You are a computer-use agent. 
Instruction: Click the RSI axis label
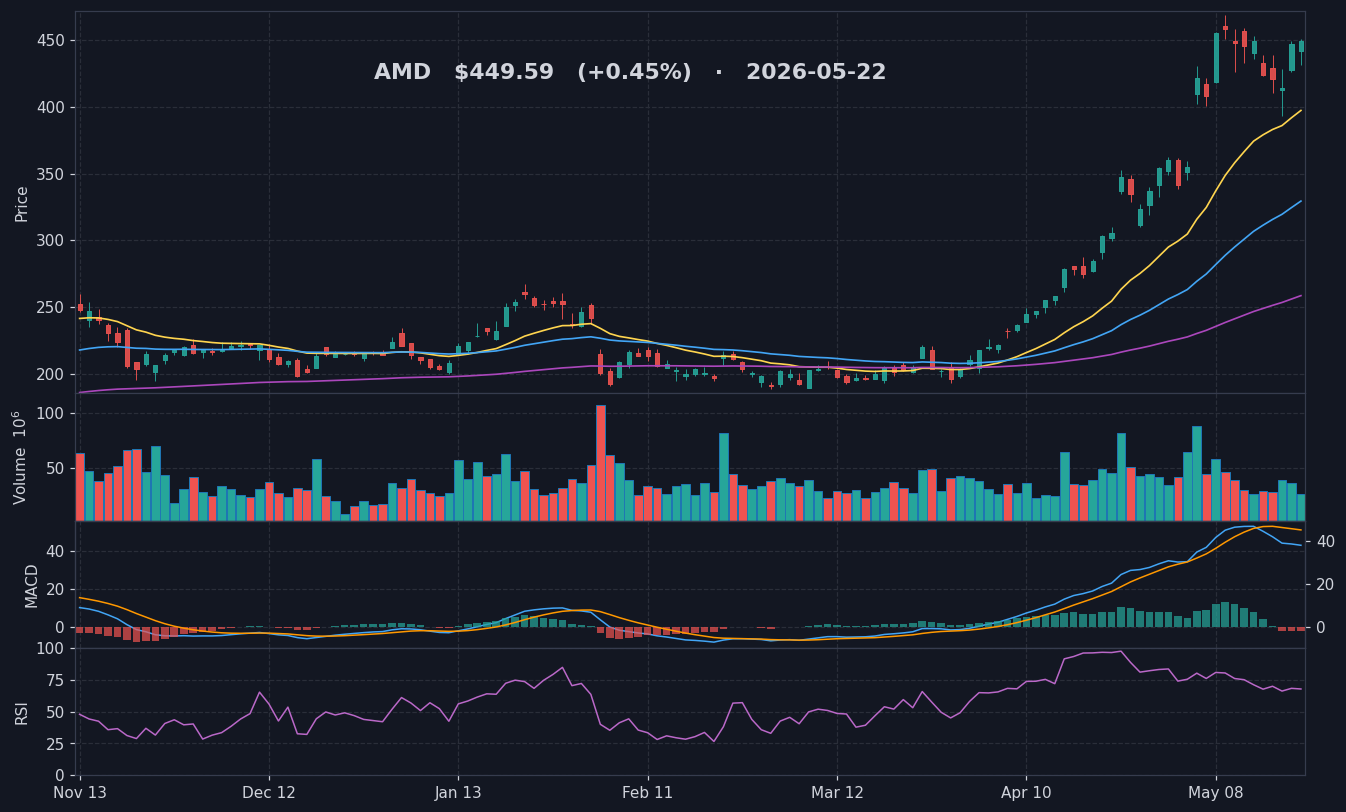click(x=22, y=712)
